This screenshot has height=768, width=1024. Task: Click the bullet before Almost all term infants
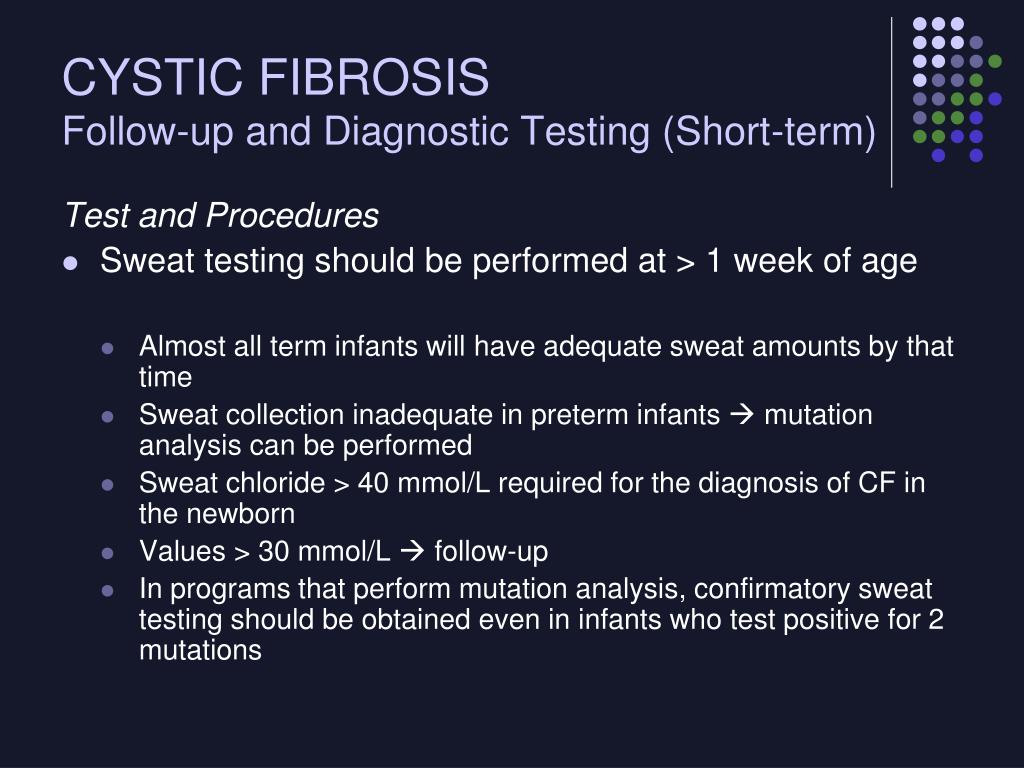(x=108, y=349)
